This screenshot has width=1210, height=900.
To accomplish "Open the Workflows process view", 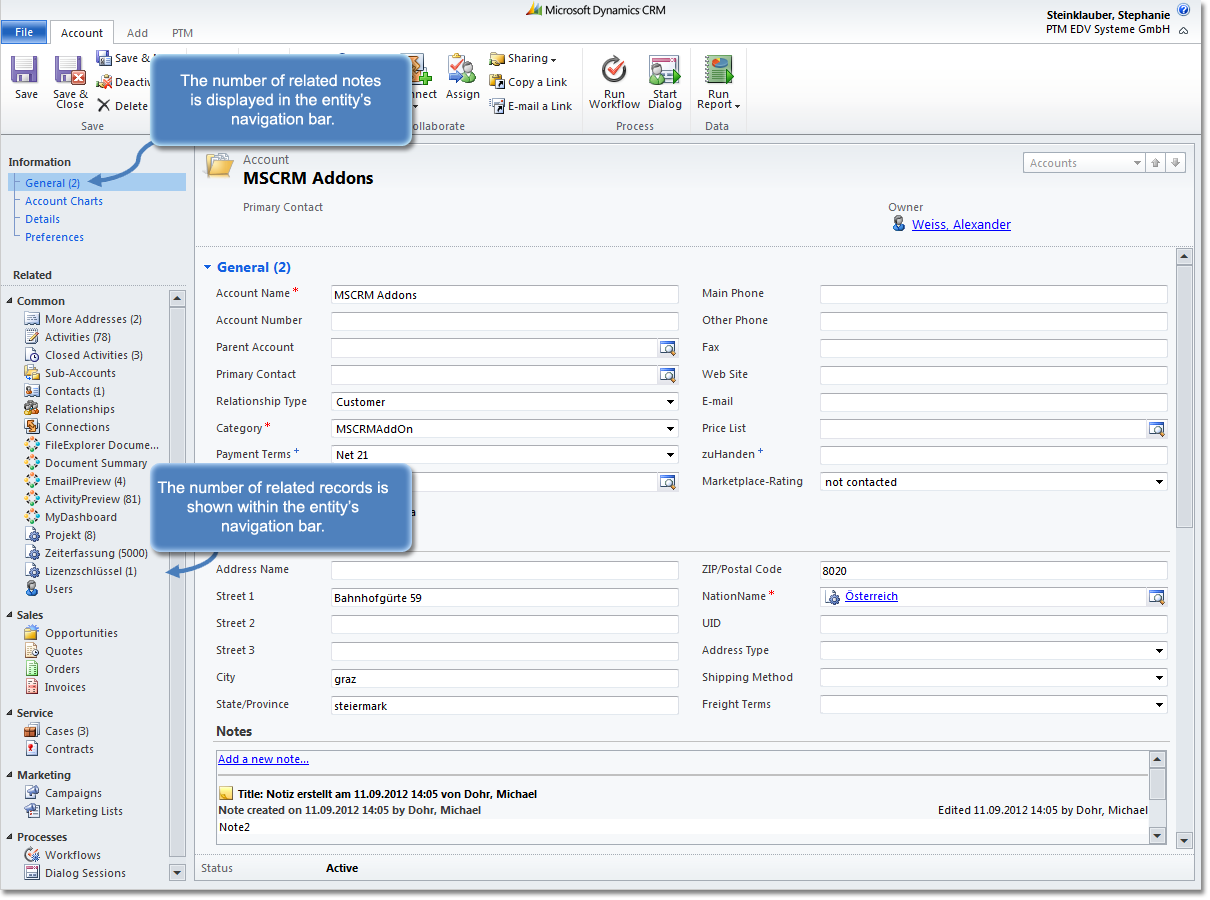I will [70, 854].
